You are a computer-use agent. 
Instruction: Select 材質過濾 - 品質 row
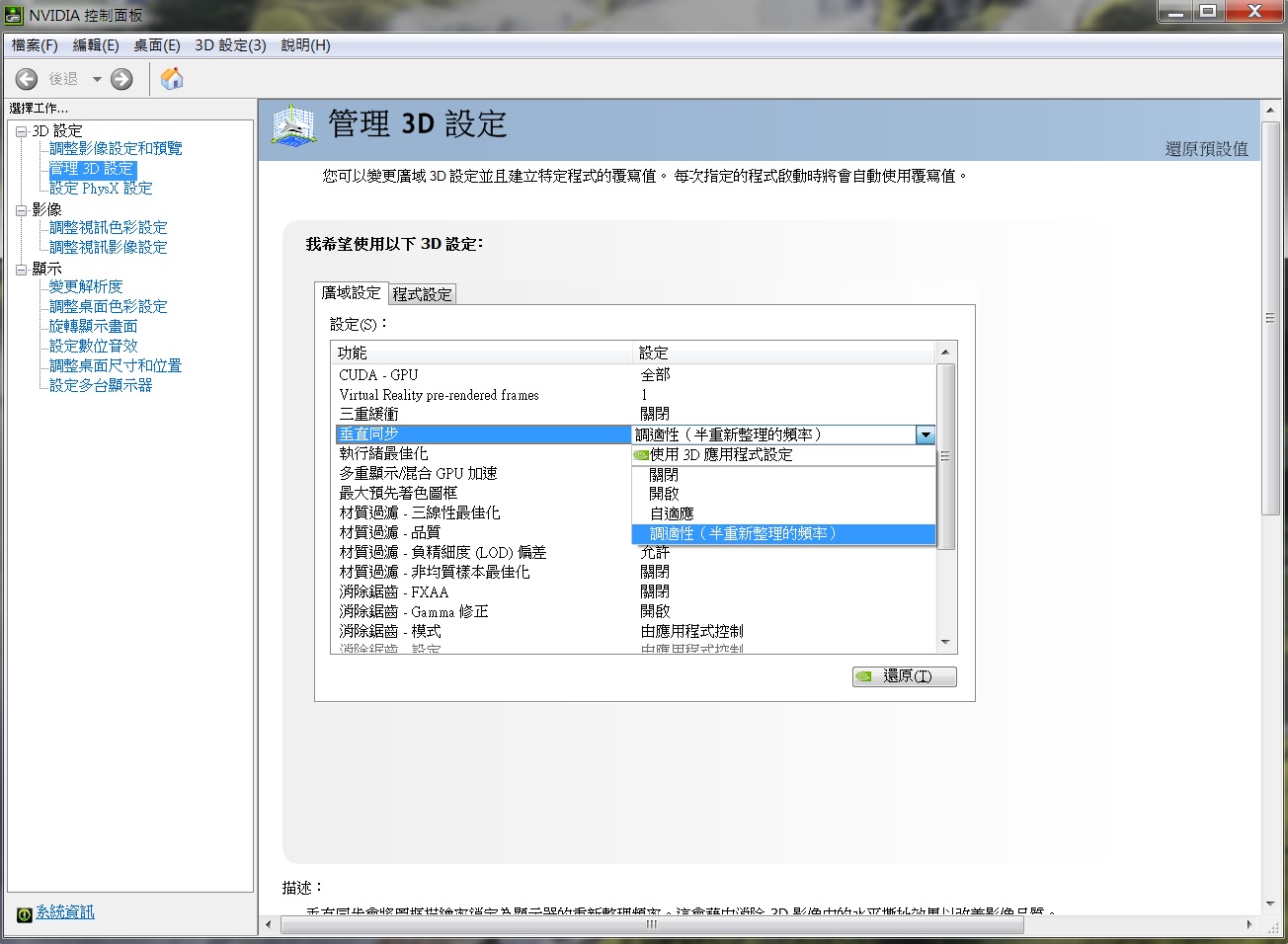tap(482, 532)
